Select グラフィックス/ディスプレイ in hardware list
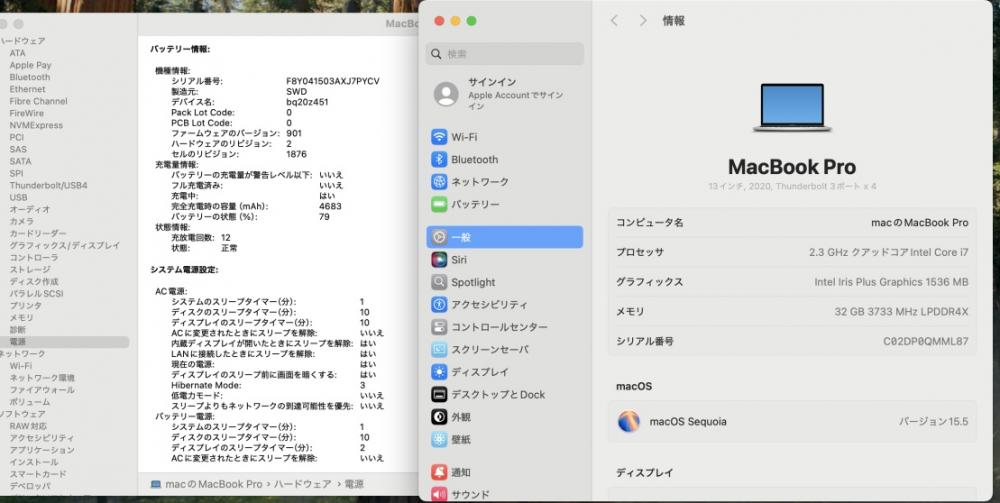 pyautogui.click(x=64, y=245)
